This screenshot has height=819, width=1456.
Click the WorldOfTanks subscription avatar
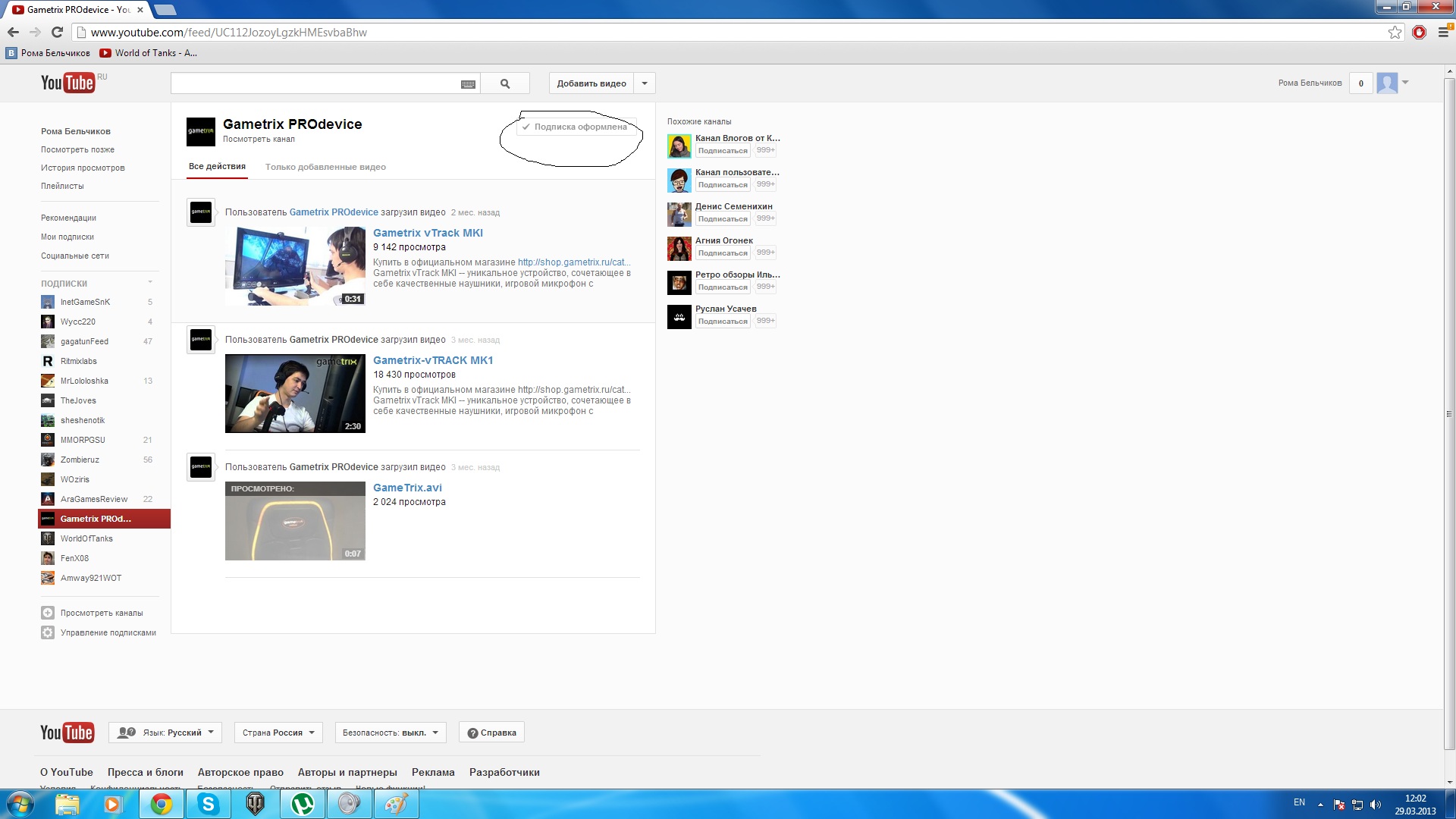[48, 538]
